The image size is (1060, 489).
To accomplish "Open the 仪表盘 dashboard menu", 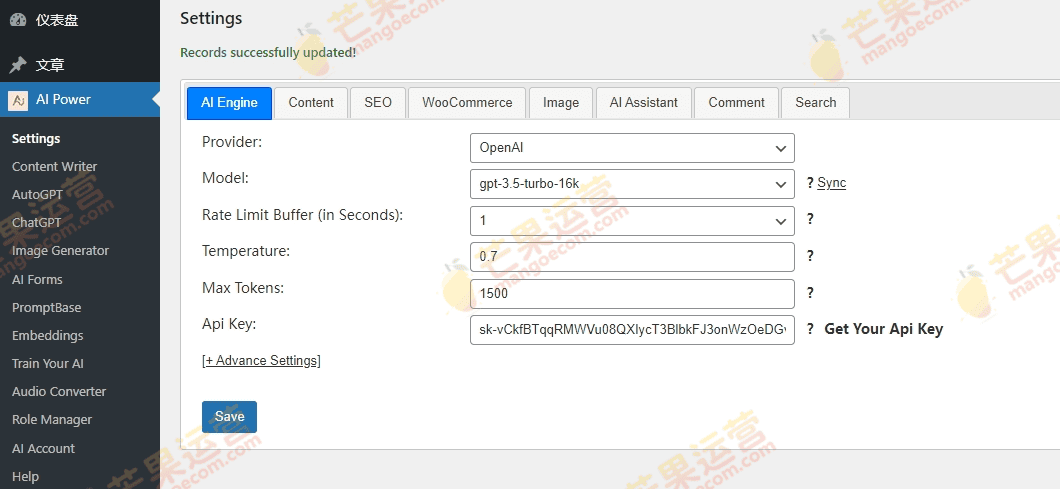I will coord(80,20).
